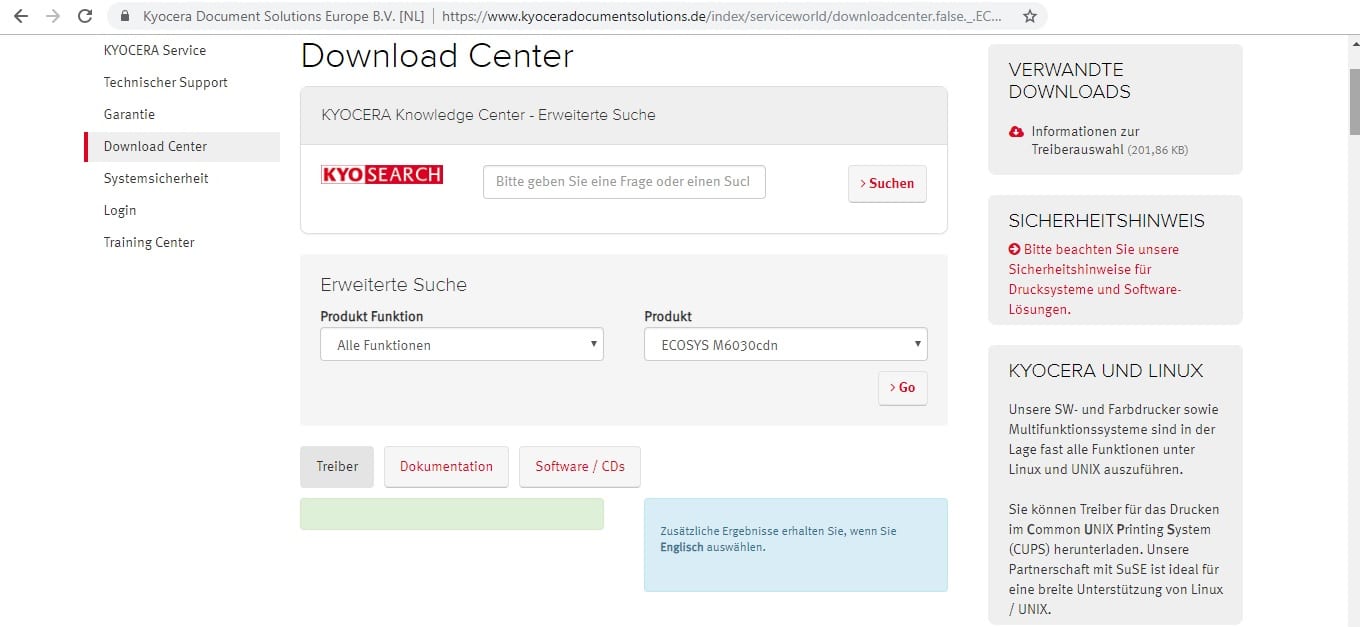Click the Go button

click(903, 388)
